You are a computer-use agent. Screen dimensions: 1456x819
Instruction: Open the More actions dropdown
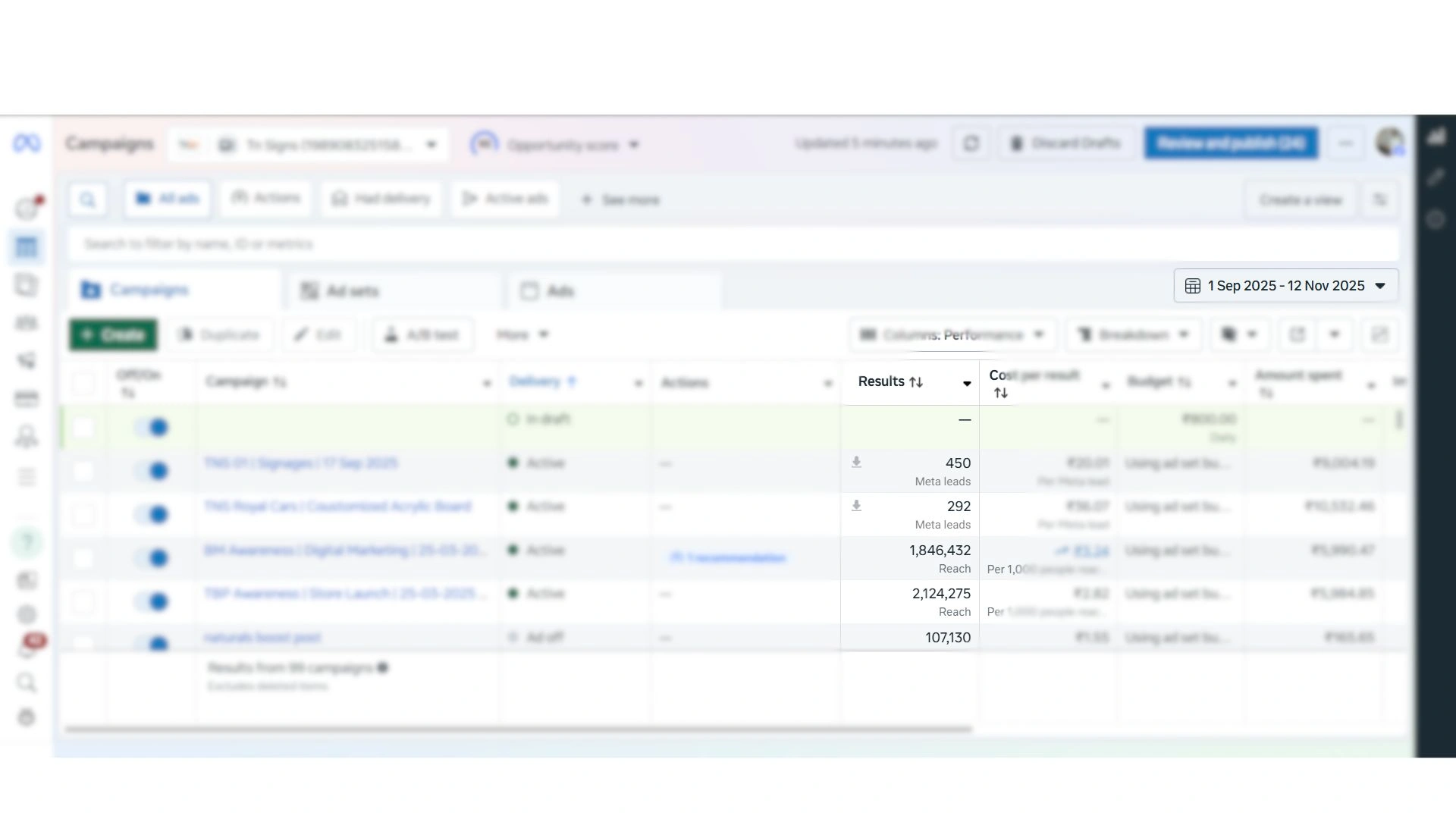[x=522, y=334]
